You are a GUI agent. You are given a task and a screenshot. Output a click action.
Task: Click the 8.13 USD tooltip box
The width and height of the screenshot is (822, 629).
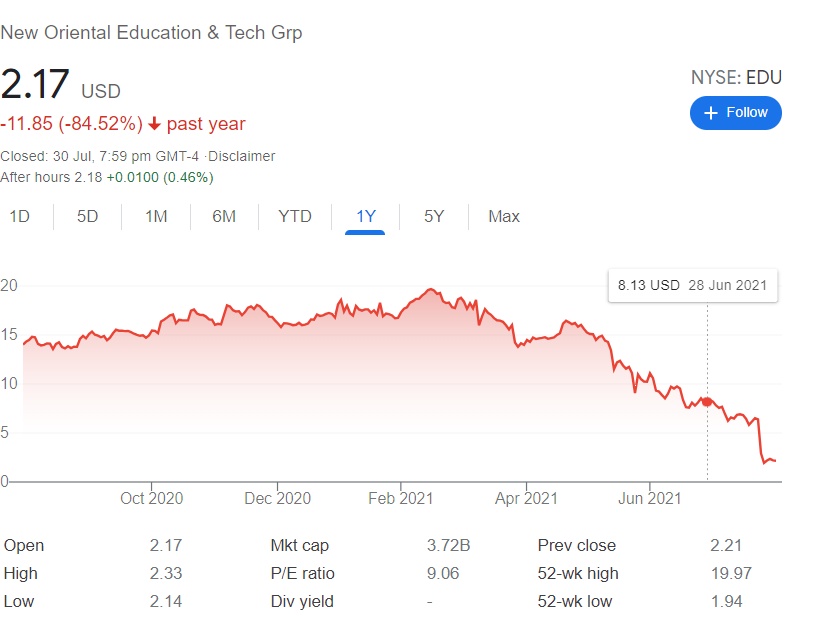point(692,285)
